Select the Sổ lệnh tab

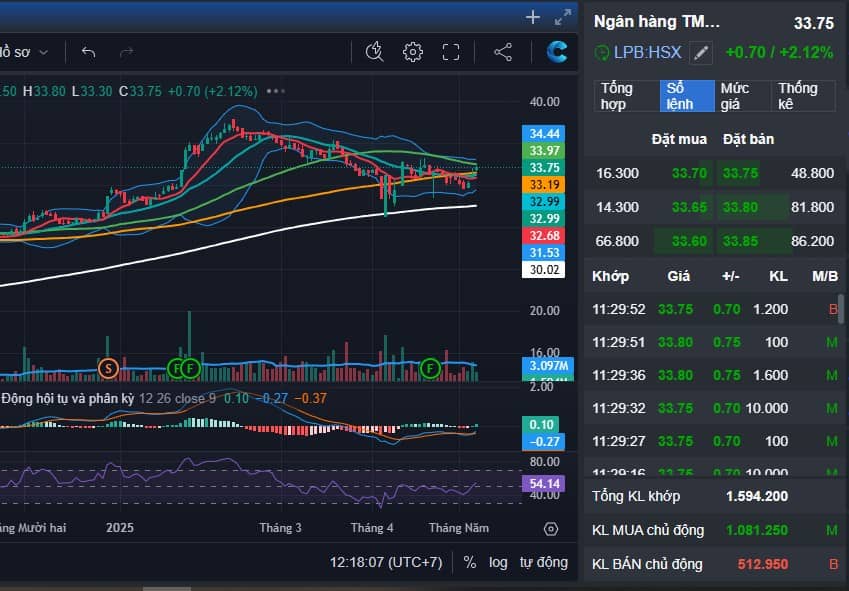click(687, 96)
